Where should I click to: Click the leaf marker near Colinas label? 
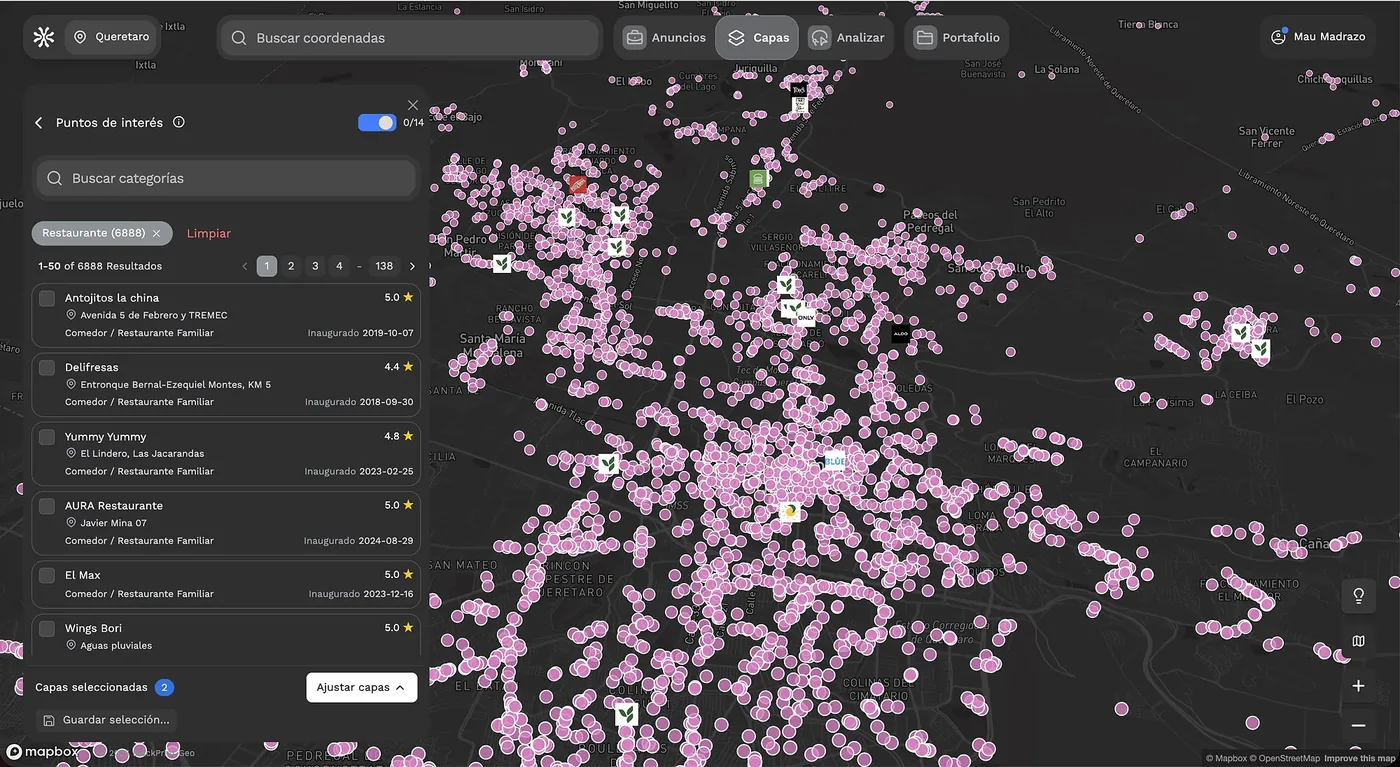626,714
